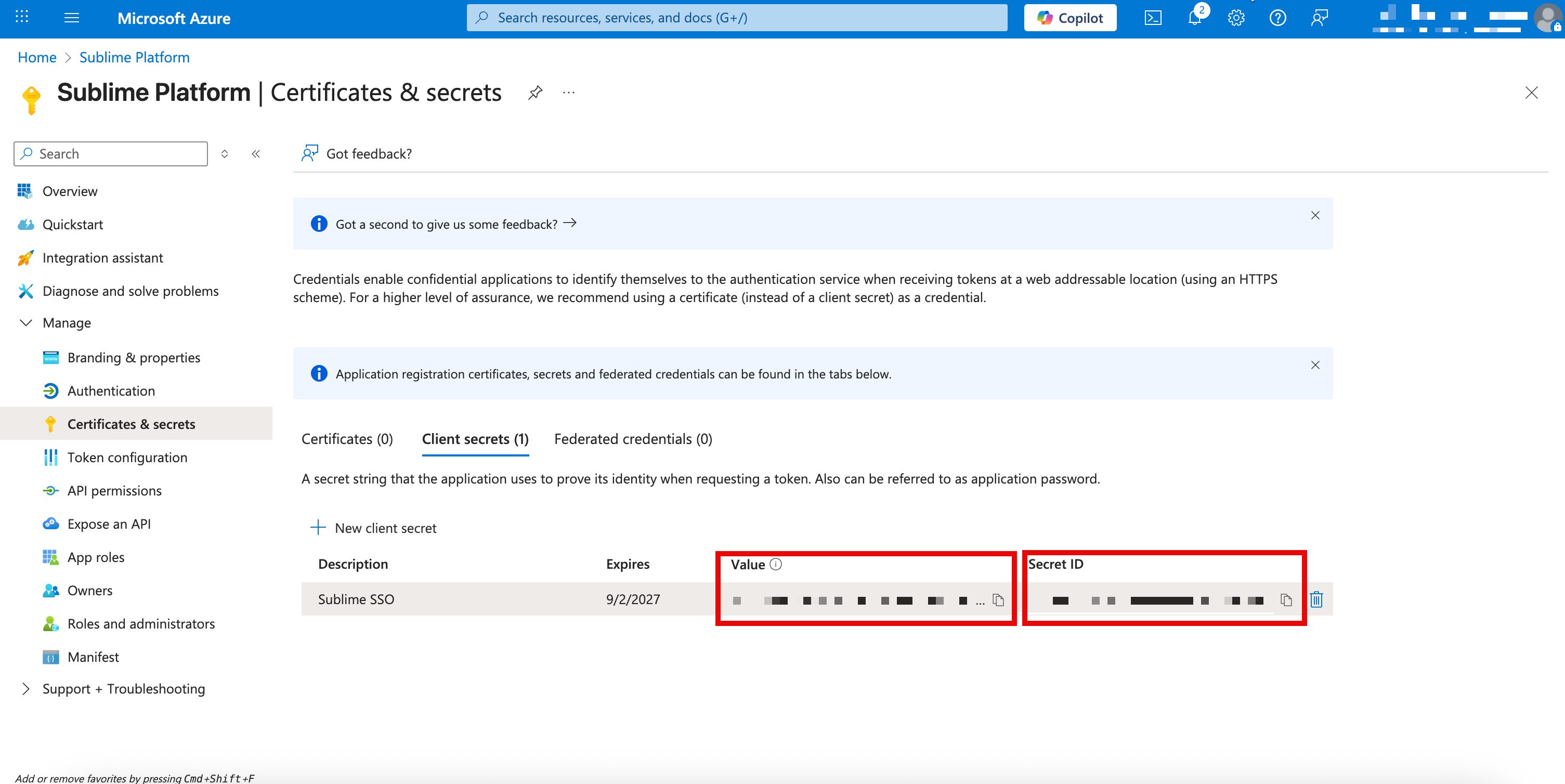Open Copilot
The width and height of the screenshot is (1565, 784).
[1071, 18]
